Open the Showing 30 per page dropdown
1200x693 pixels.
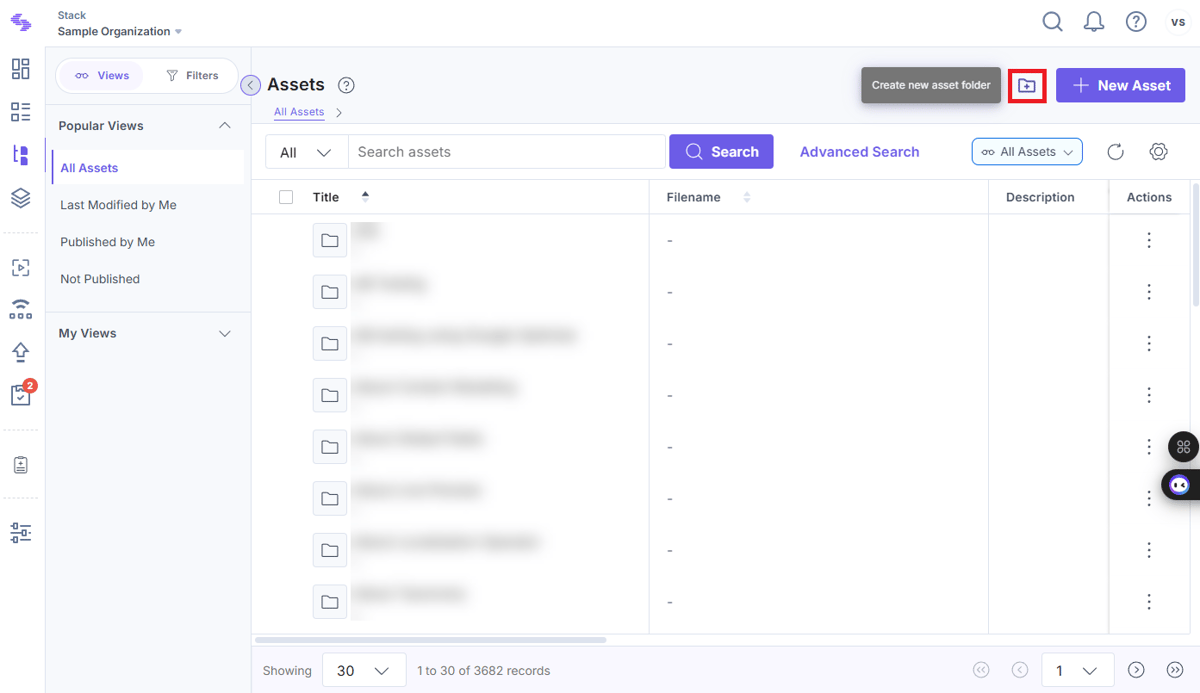tap(364, 670)
